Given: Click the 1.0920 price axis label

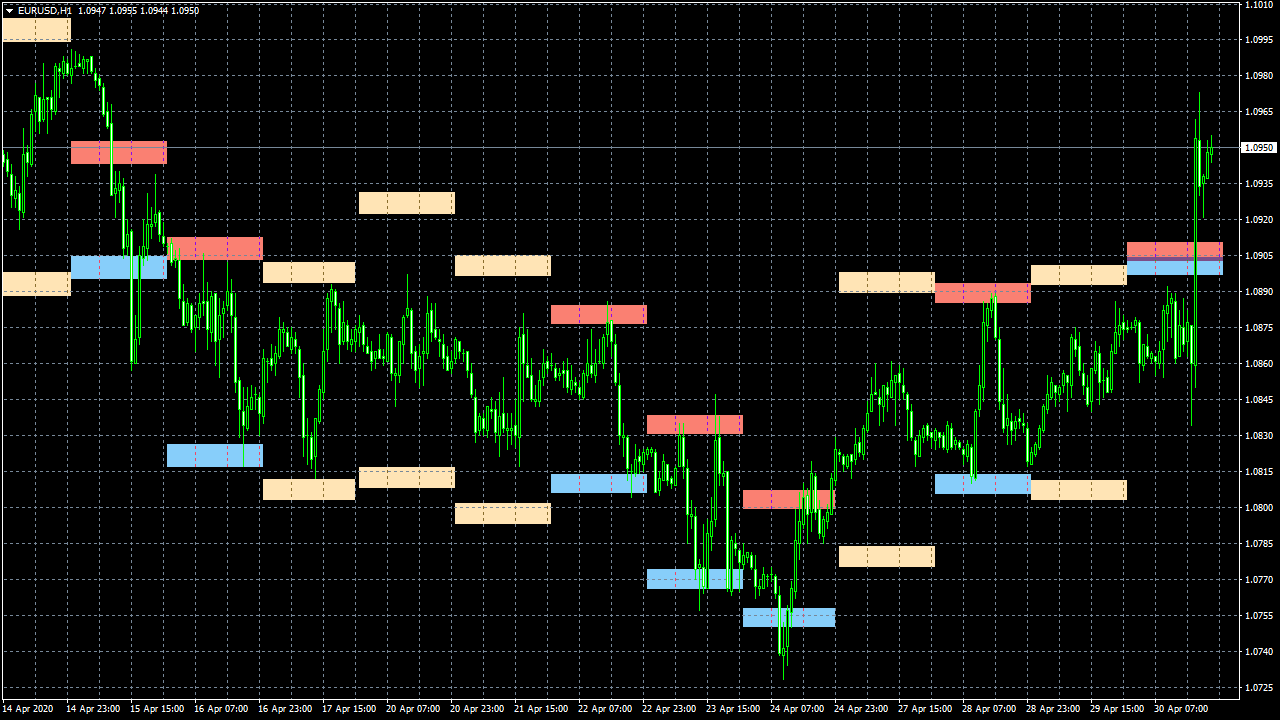Looking at the screenshot, I should [1258, 220].
